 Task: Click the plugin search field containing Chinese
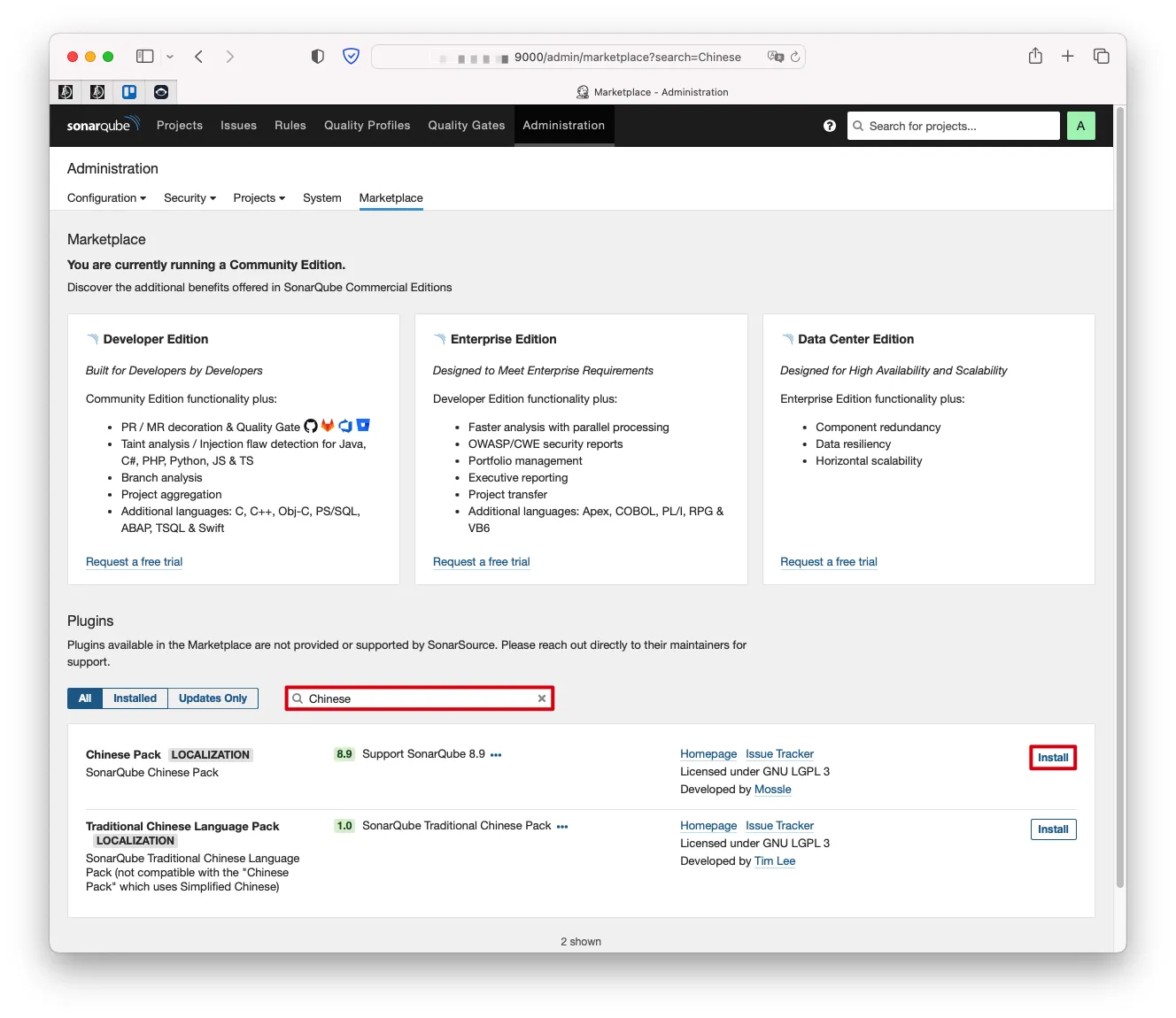(x=420, y=698)
